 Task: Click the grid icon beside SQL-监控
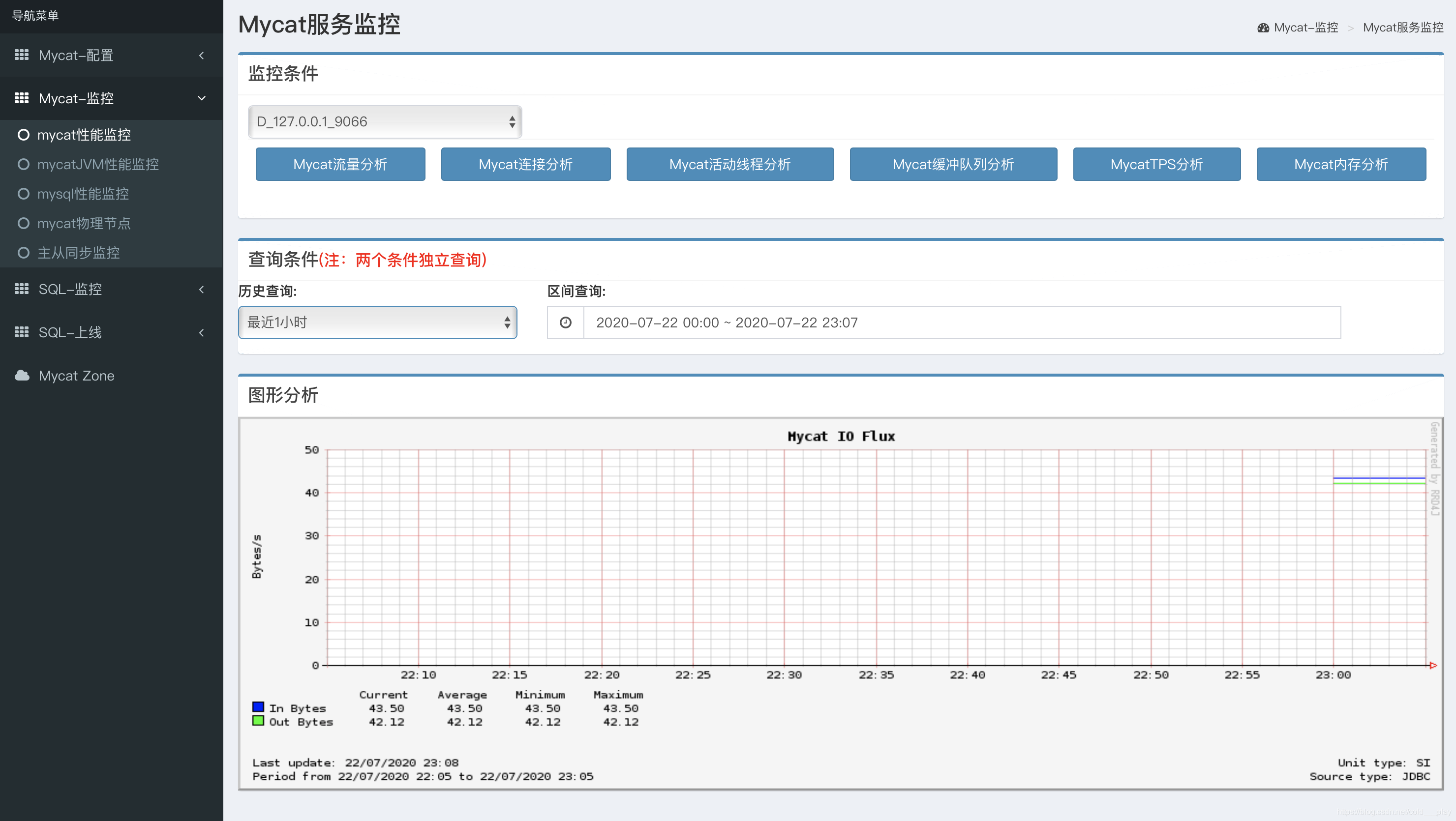point(22,289)
